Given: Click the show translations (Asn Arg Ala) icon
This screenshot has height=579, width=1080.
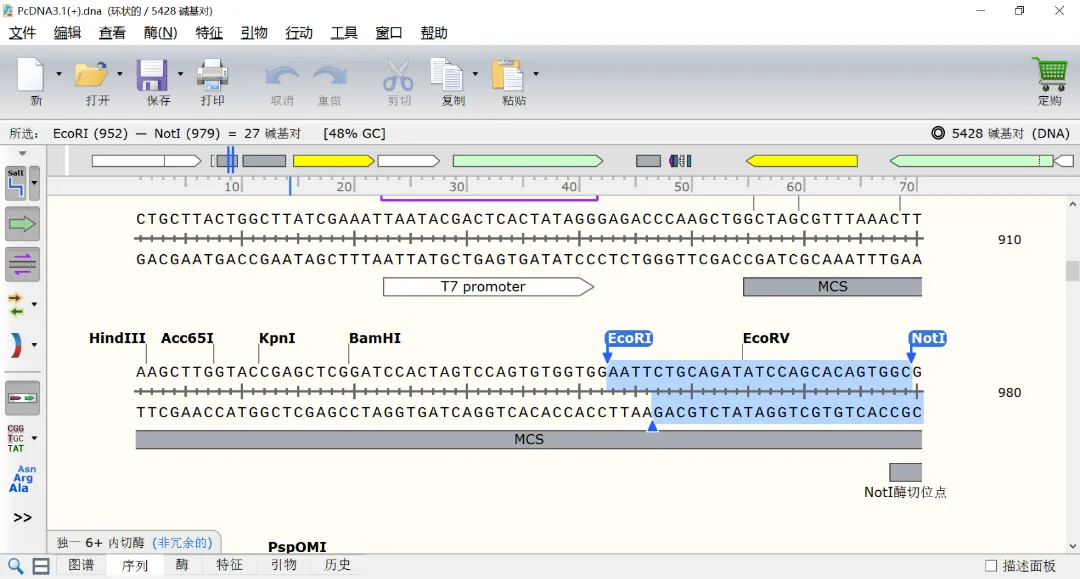Looking at the screenshot, I should coord(22,478).
